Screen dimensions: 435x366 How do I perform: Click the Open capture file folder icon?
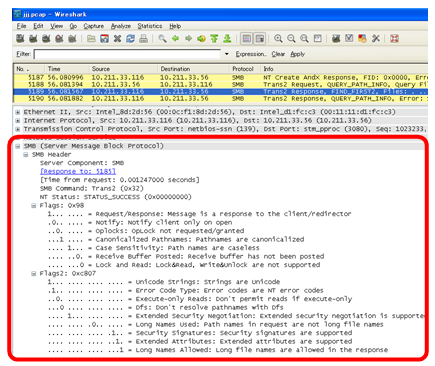[x=91, y=39]
